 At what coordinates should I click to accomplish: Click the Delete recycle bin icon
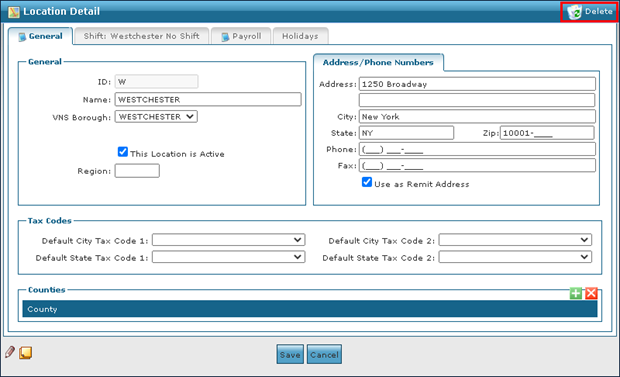574,12
